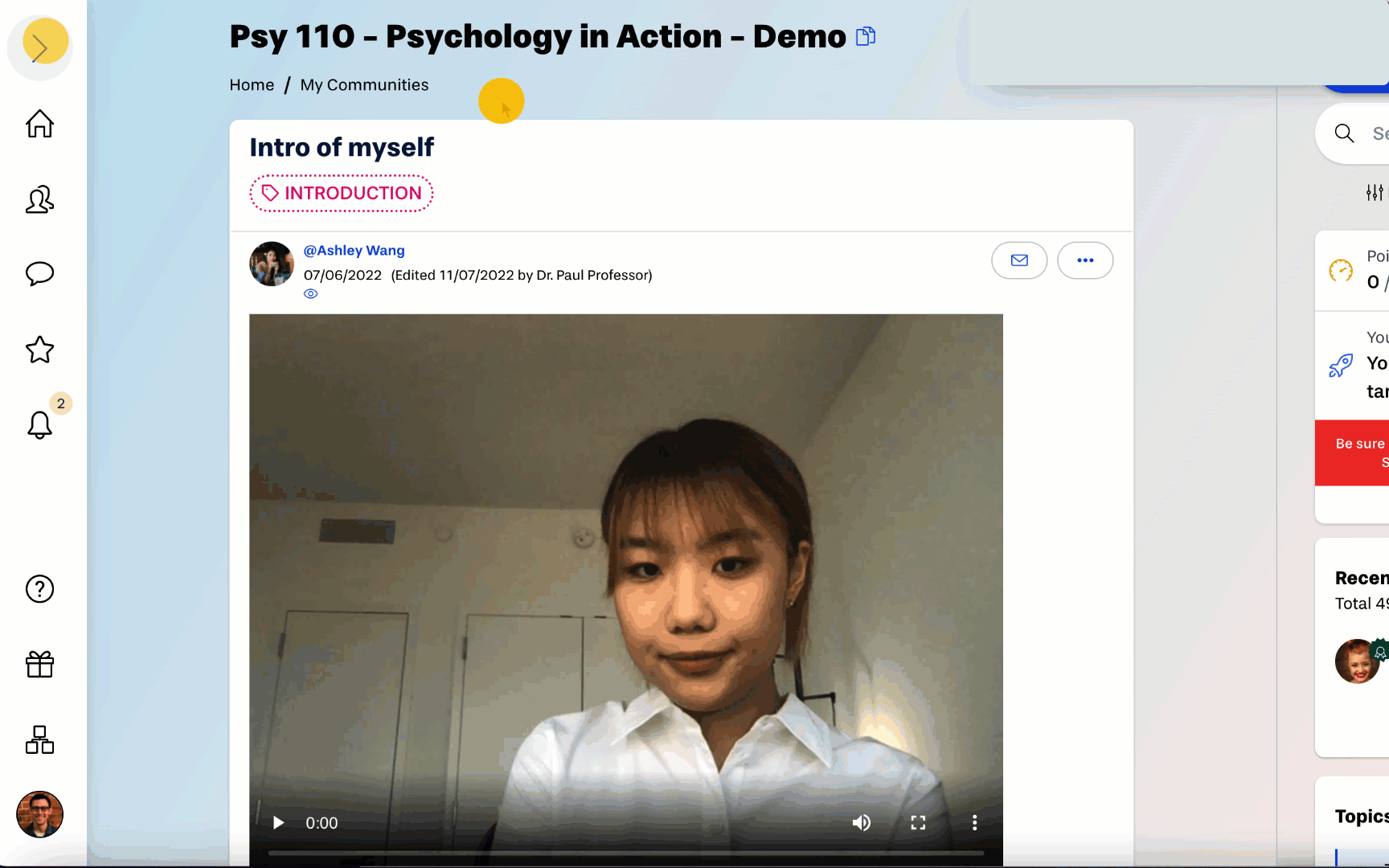Image resolution: width=1389 pixels, height=868 pixels.
Task: Click the envelope message button on post
Action: click(1019, 260)
